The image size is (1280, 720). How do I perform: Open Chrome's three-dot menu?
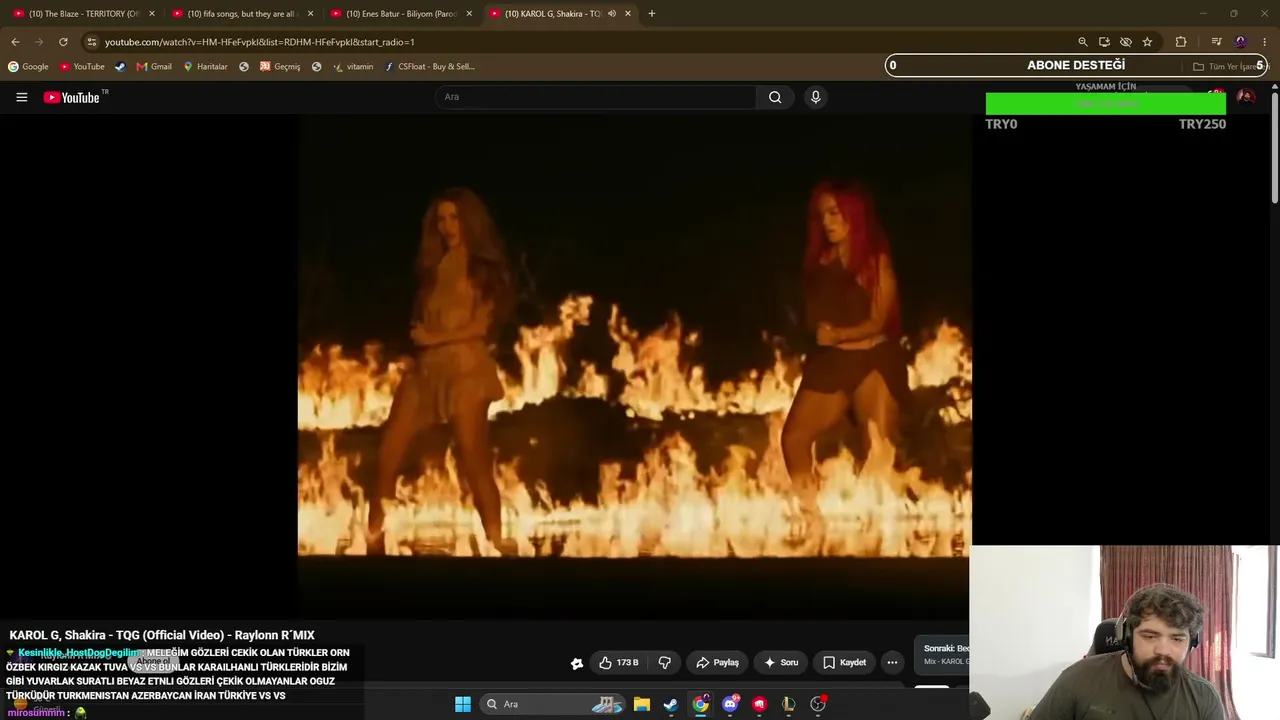pyautogui.click(x=1265, y=42)
